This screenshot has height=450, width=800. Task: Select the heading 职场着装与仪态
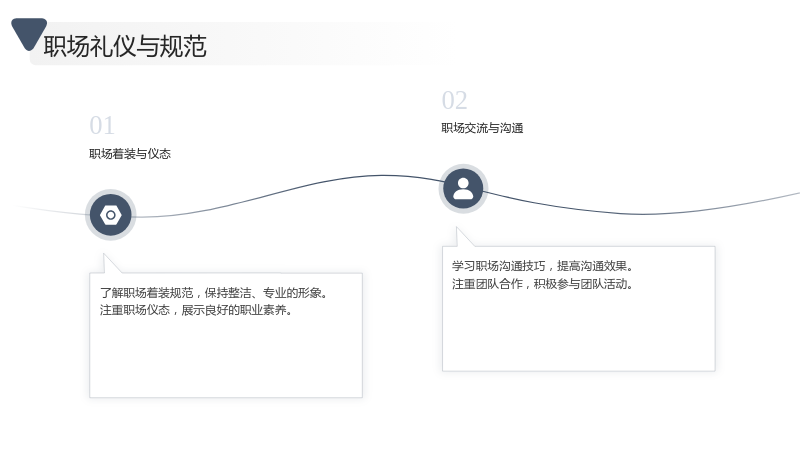[130, 154]
